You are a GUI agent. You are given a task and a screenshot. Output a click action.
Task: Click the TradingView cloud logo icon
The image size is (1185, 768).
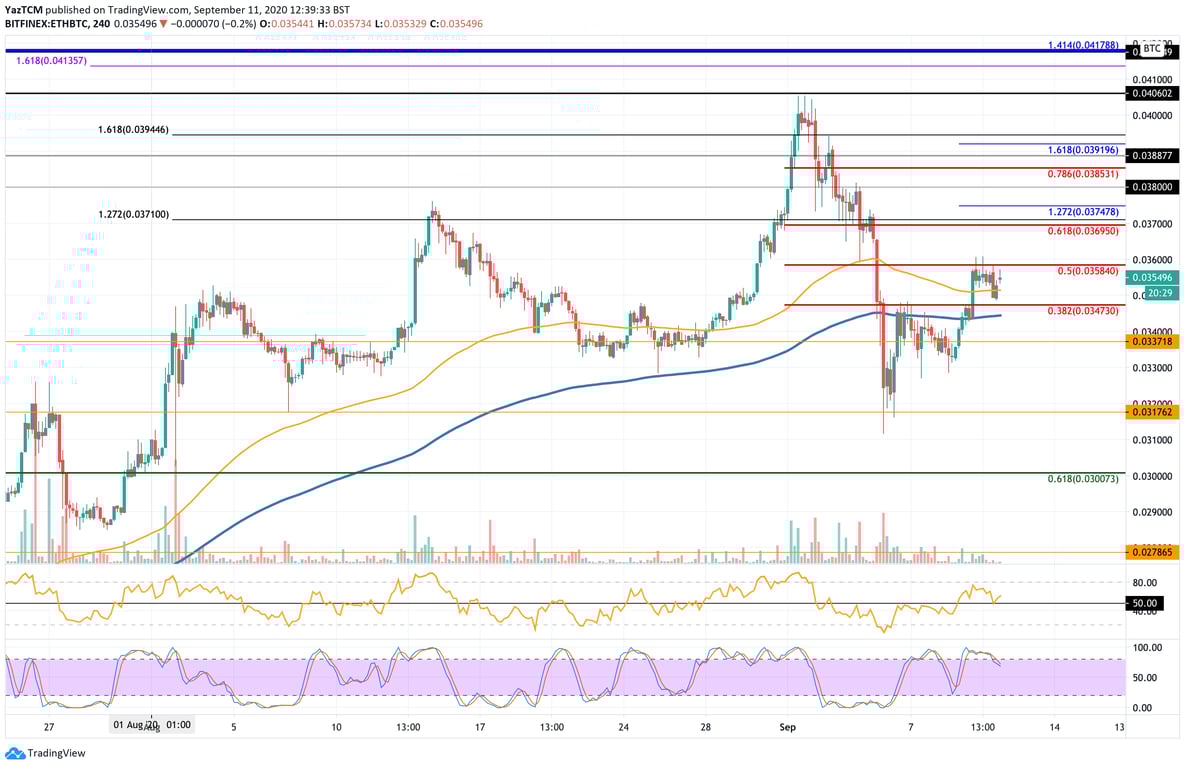pyautogui.click(x=16, y=752)
